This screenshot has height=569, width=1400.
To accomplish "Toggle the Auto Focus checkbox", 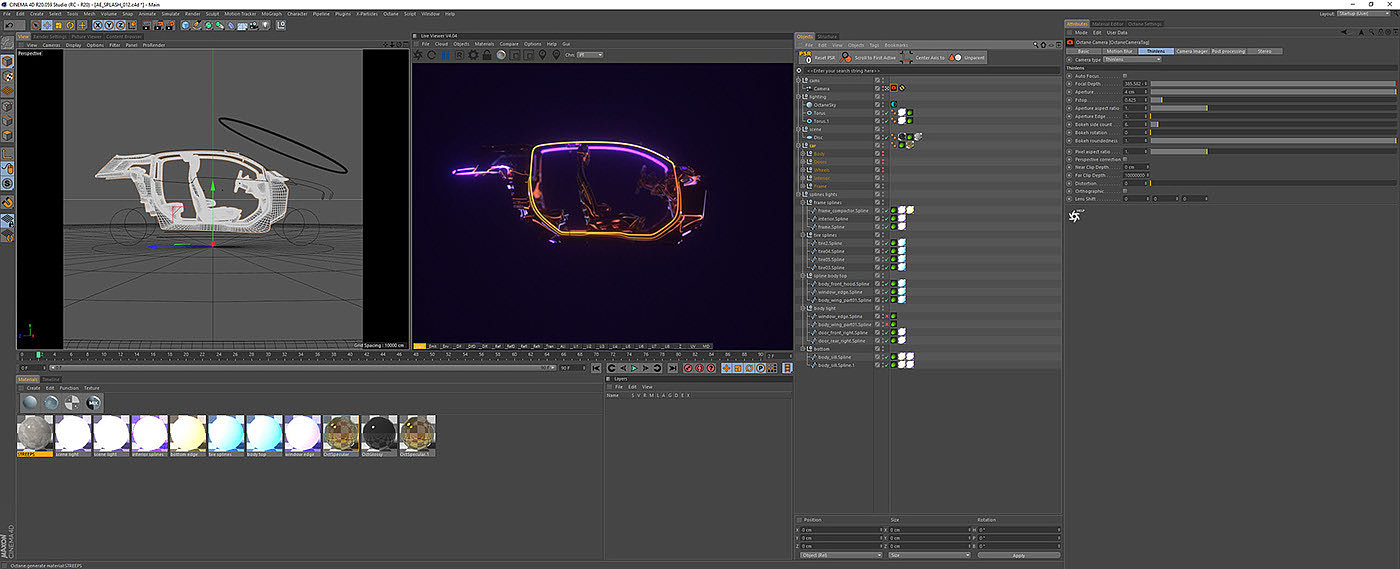I will pos(1125,75).
